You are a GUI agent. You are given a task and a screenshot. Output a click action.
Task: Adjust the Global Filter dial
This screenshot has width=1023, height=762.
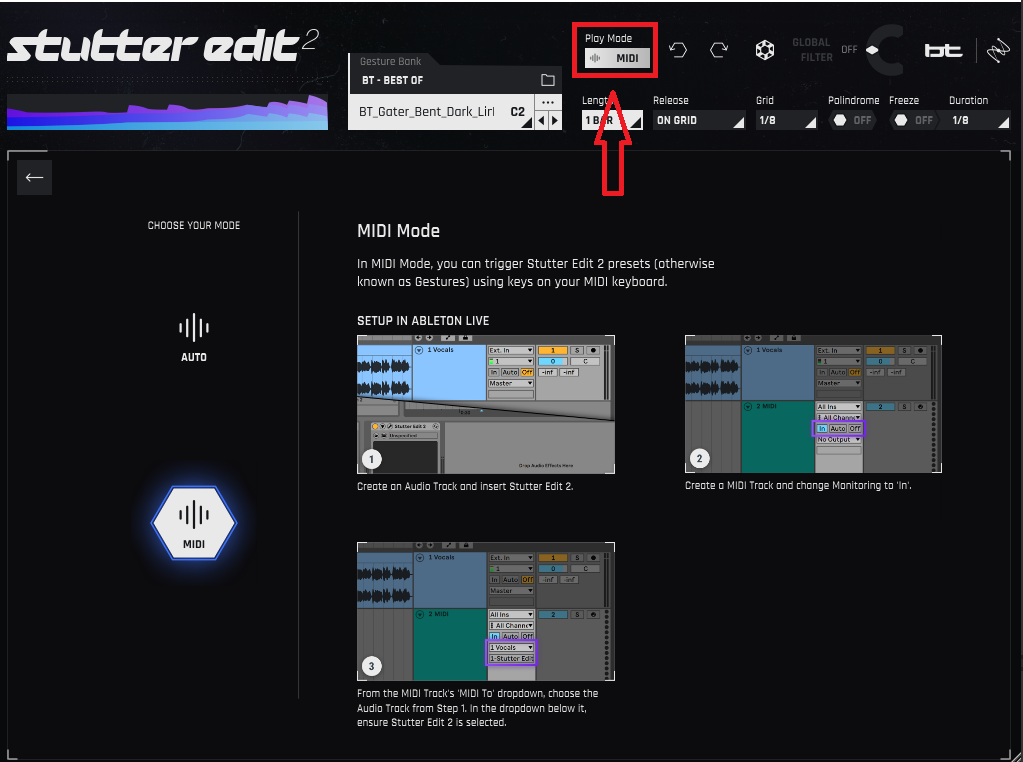pos(885,50)
